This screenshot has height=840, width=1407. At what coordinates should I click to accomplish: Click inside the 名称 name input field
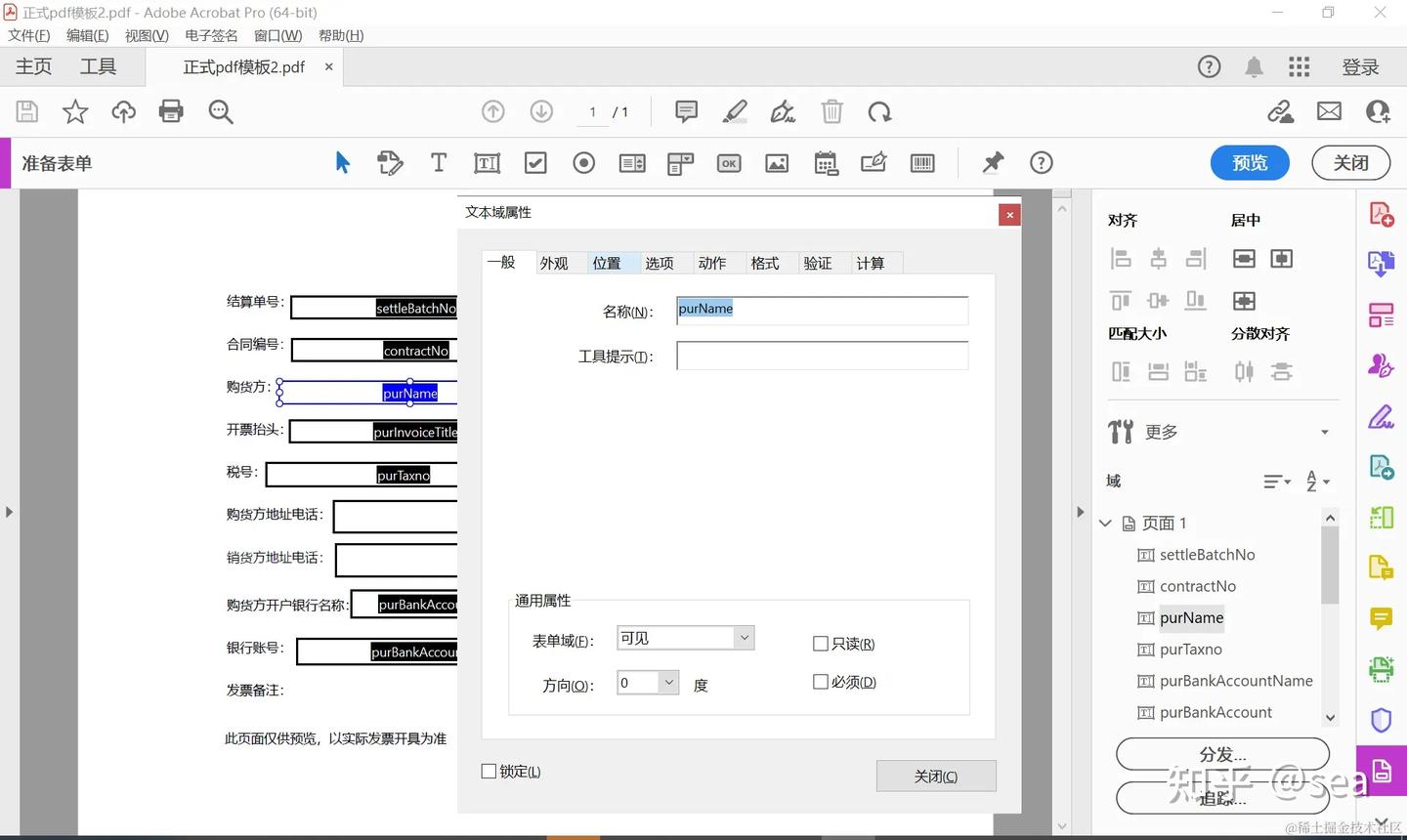tap(821, 310)
